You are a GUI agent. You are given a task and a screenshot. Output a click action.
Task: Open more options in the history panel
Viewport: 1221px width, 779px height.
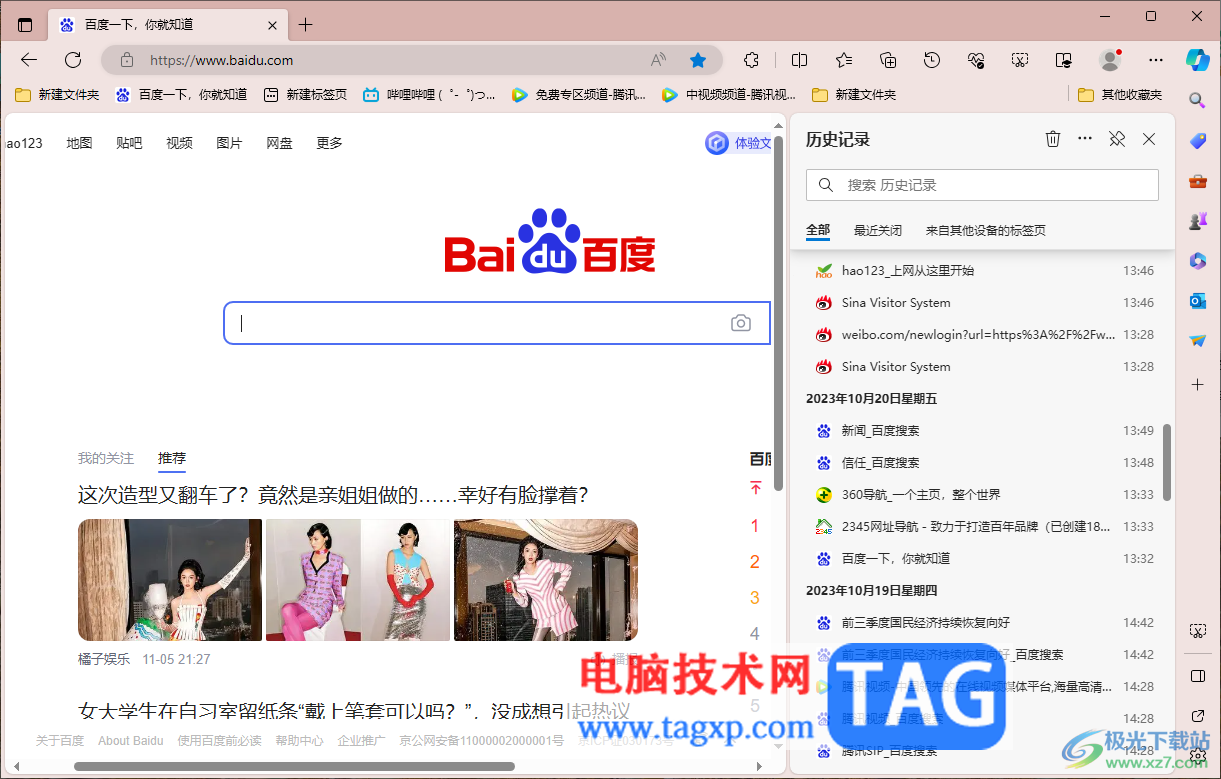pyautogui.click(x=1084, y=139)
